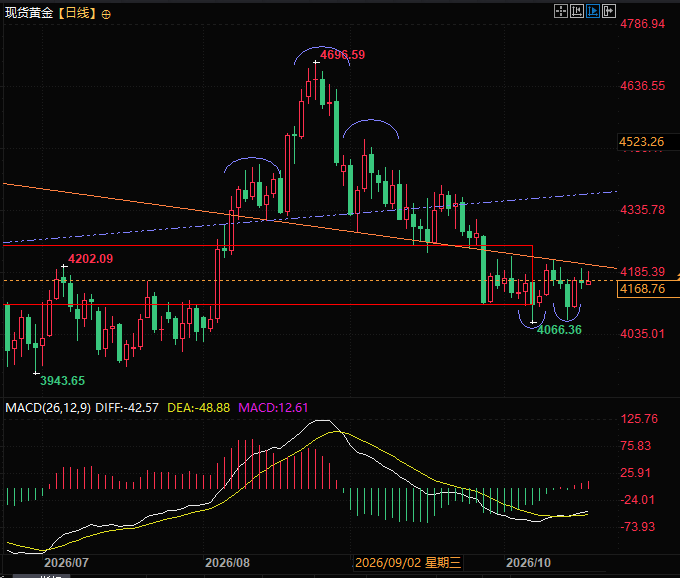Click the MACD:12.61 value
Image resolution: width=680 pixels, height=578 pixels.
273,408
